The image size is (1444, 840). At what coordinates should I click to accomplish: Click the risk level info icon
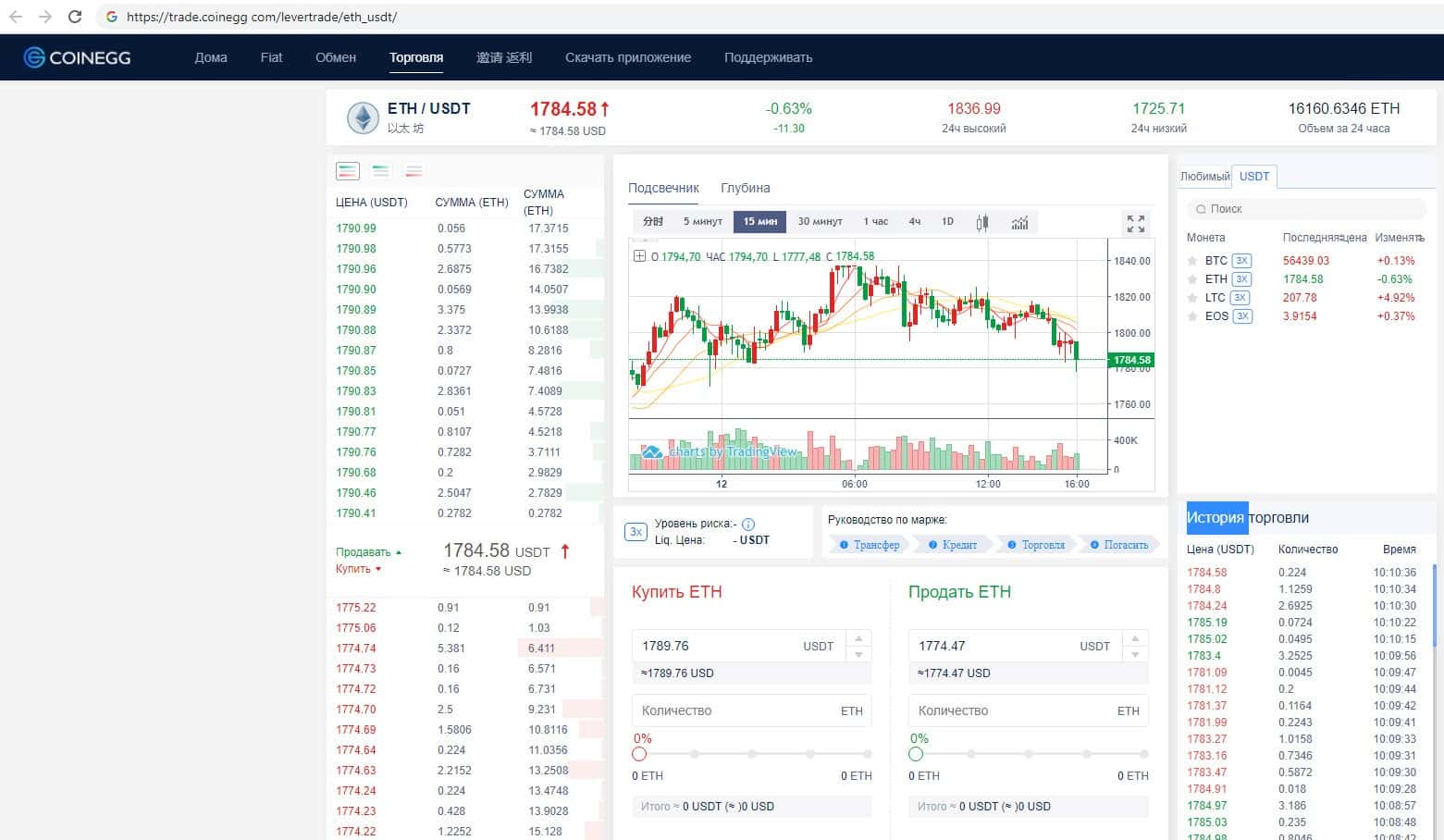748,524
